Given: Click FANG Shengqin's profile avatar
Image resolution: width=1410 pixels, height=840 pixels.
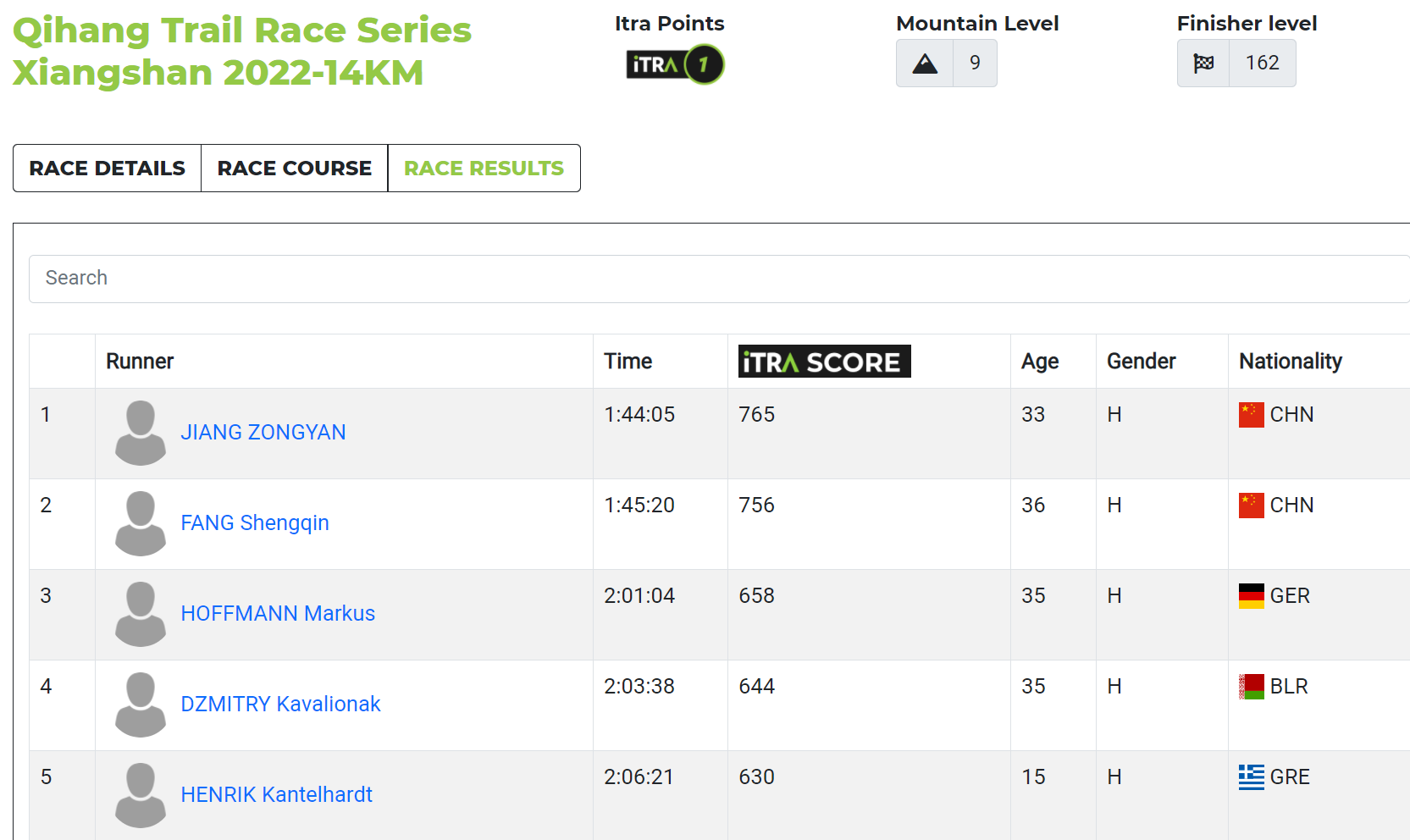Looking at the screenshot, I should (x=141, y=523).
